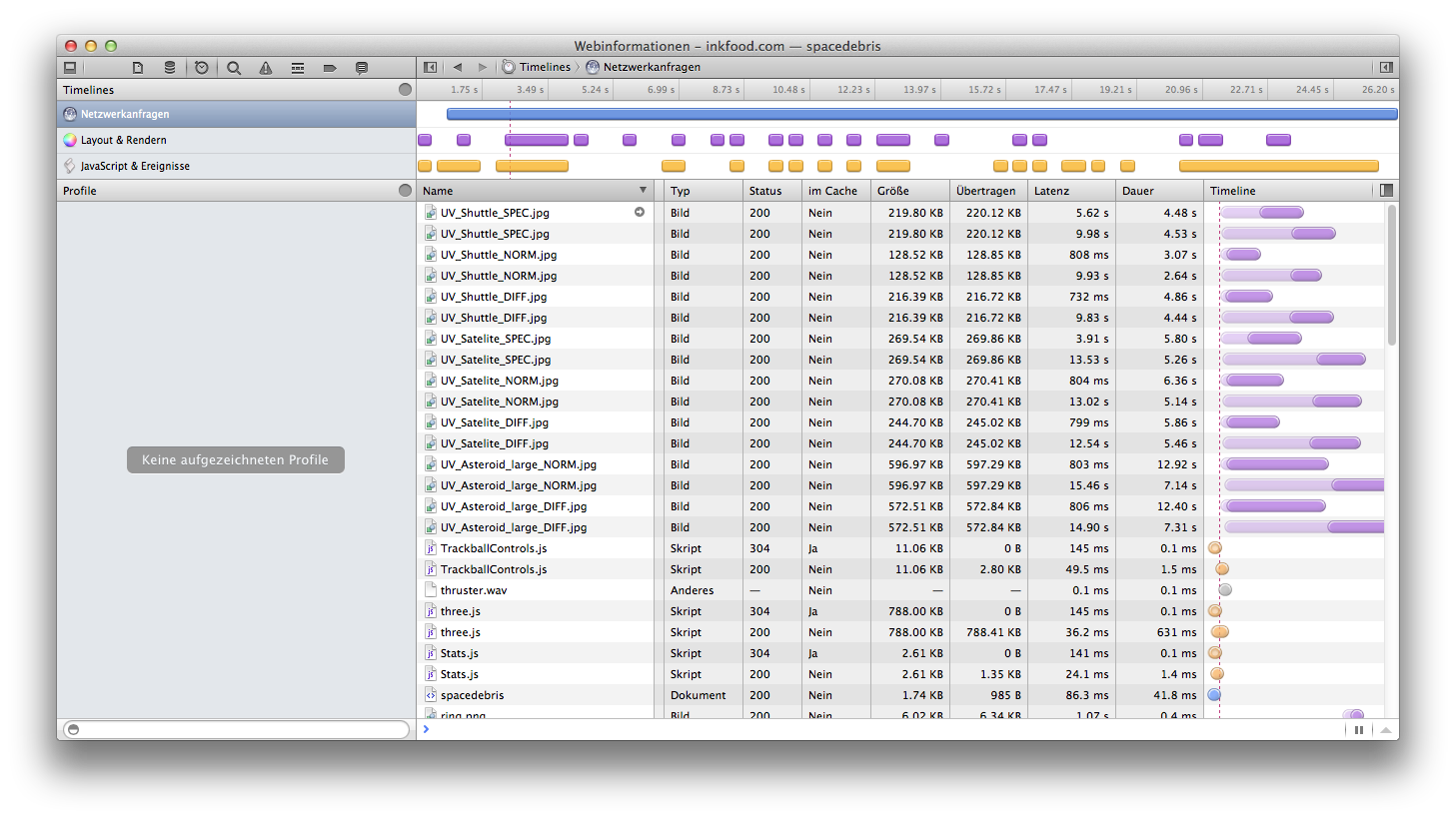The height and width of the screenshot is (819, 1456).
Task: Click the 20.96 s ruler mark
Action: click(x=1181, y=90)
